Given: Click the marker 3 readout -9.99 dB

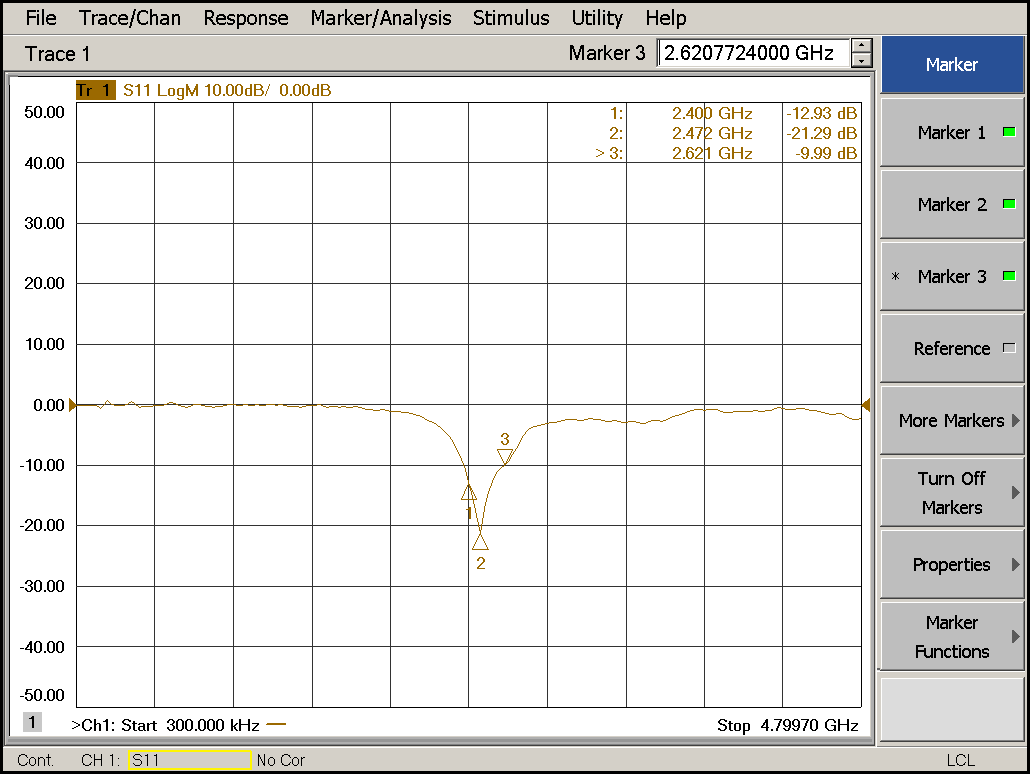Looking at the screenshot, I should [826, 153].
